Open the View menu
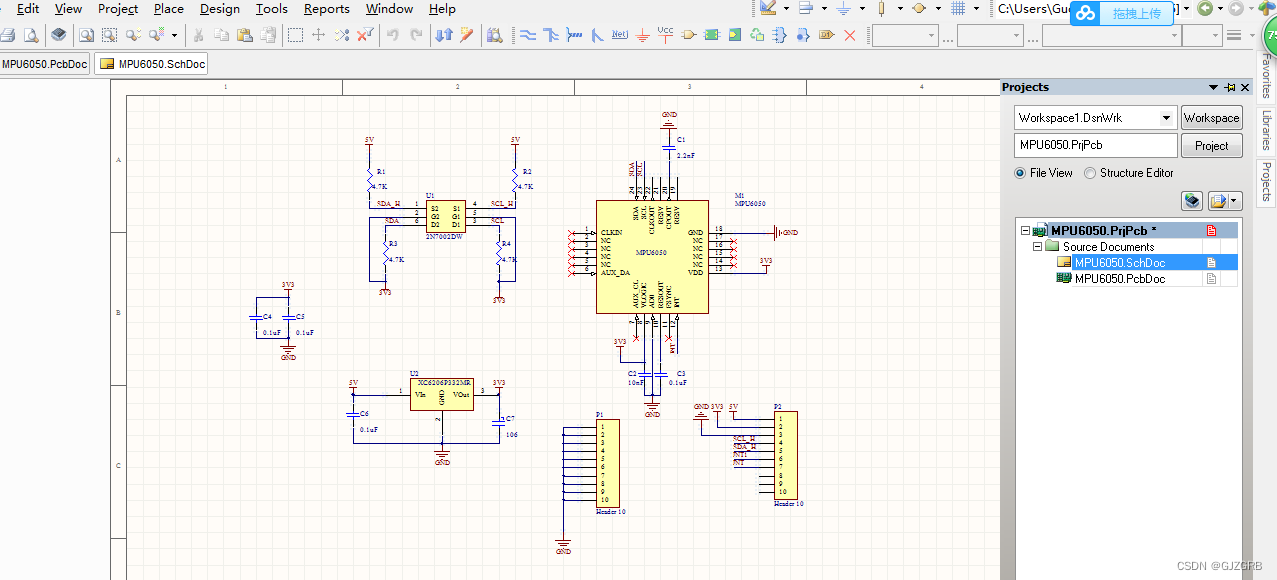 coord(68,9)
